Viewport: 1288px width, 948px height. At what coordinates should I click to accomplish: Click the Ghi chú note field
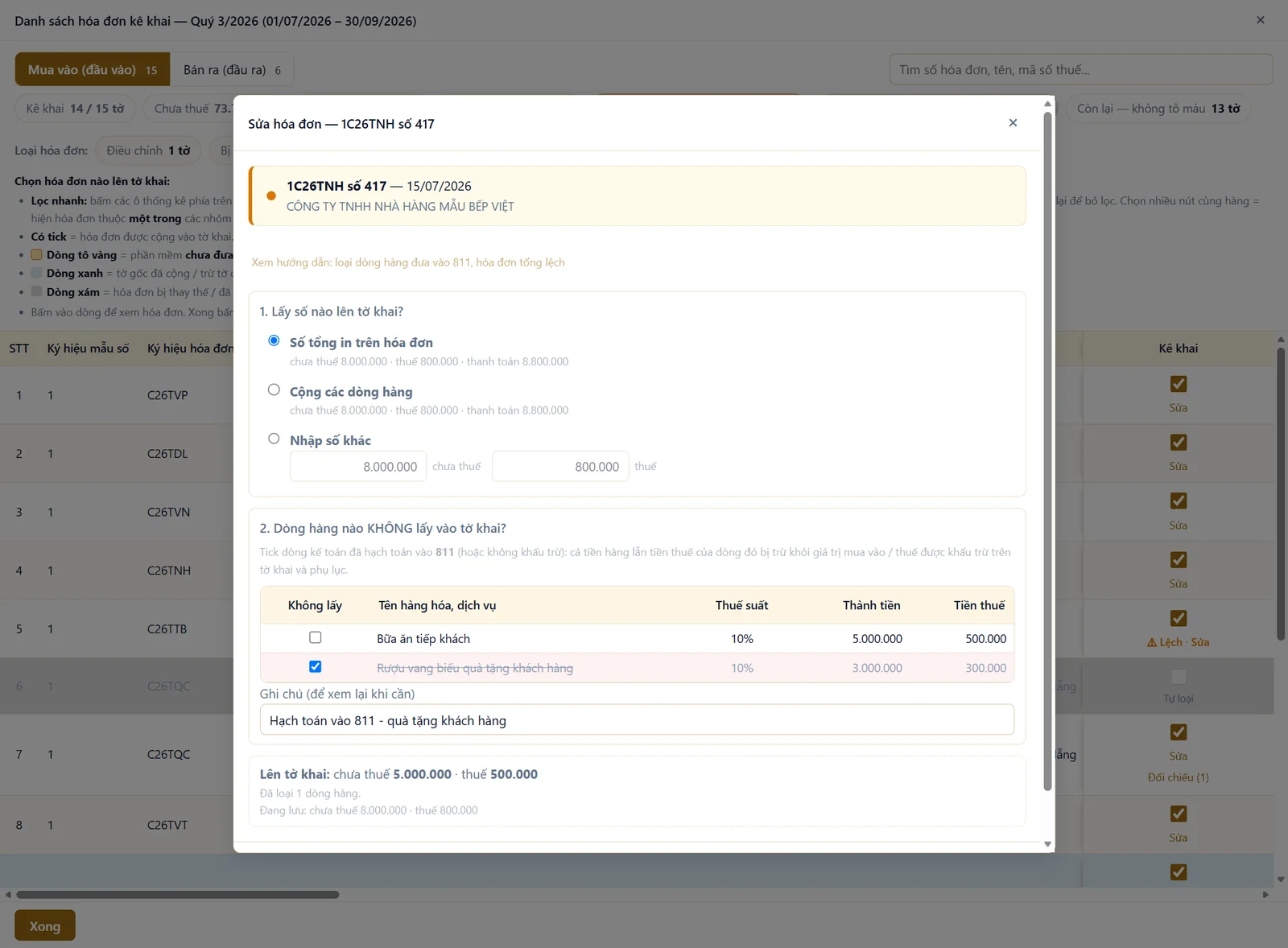637,720
